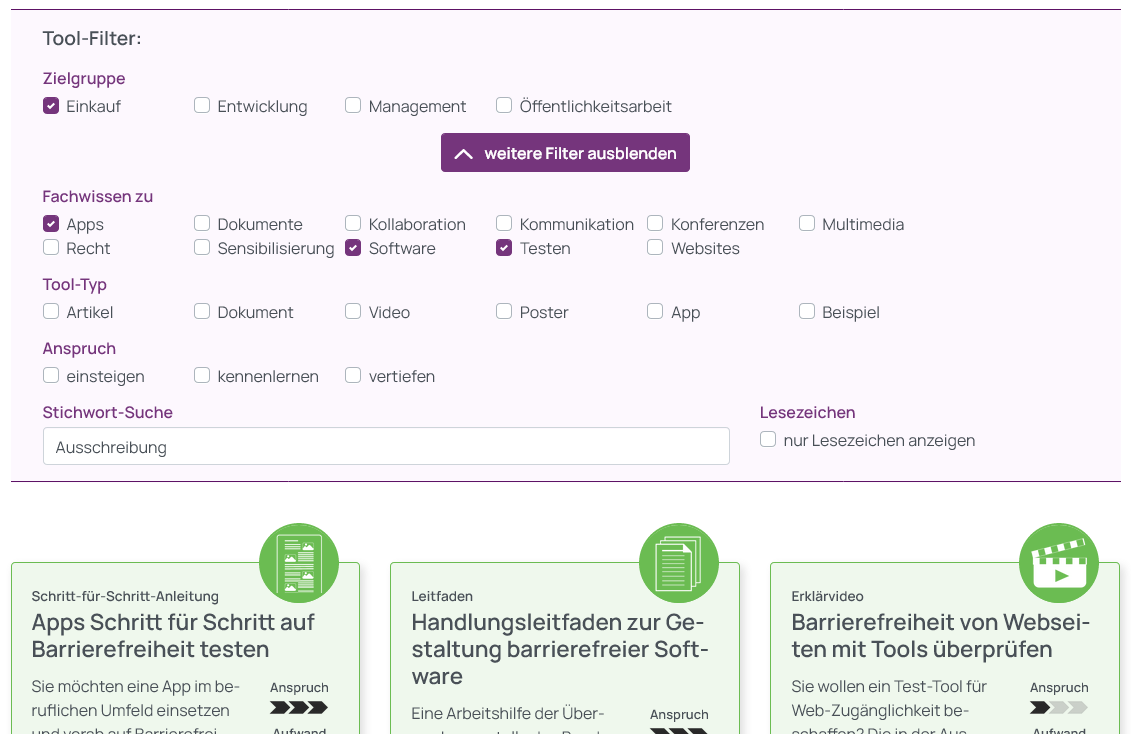Enable the Sensibilisierung filter
Screen dimensions: 1131x734
click(202, 247)
